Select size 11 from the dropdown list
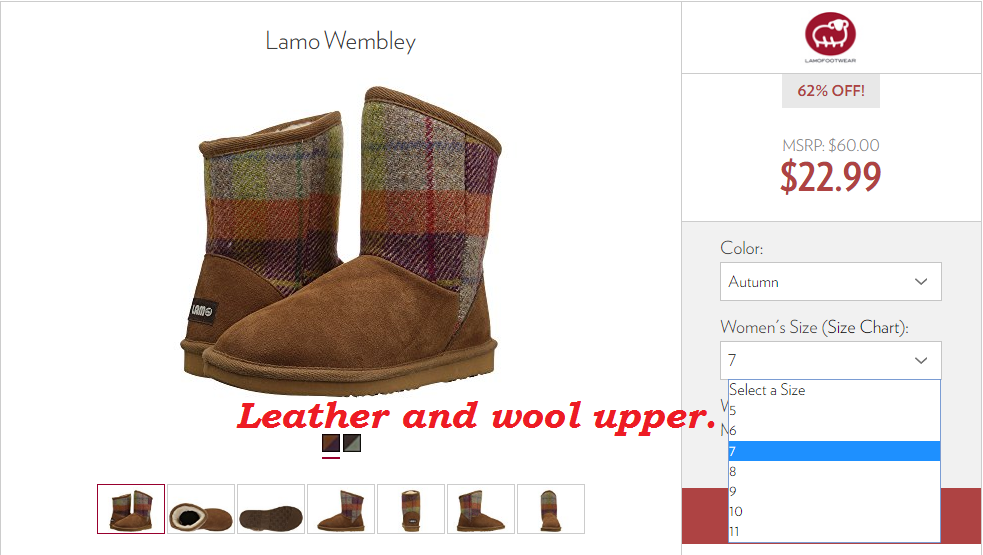The width and height of the screenshot is (983, 555). pyautogui.click(x=834, y=531)
